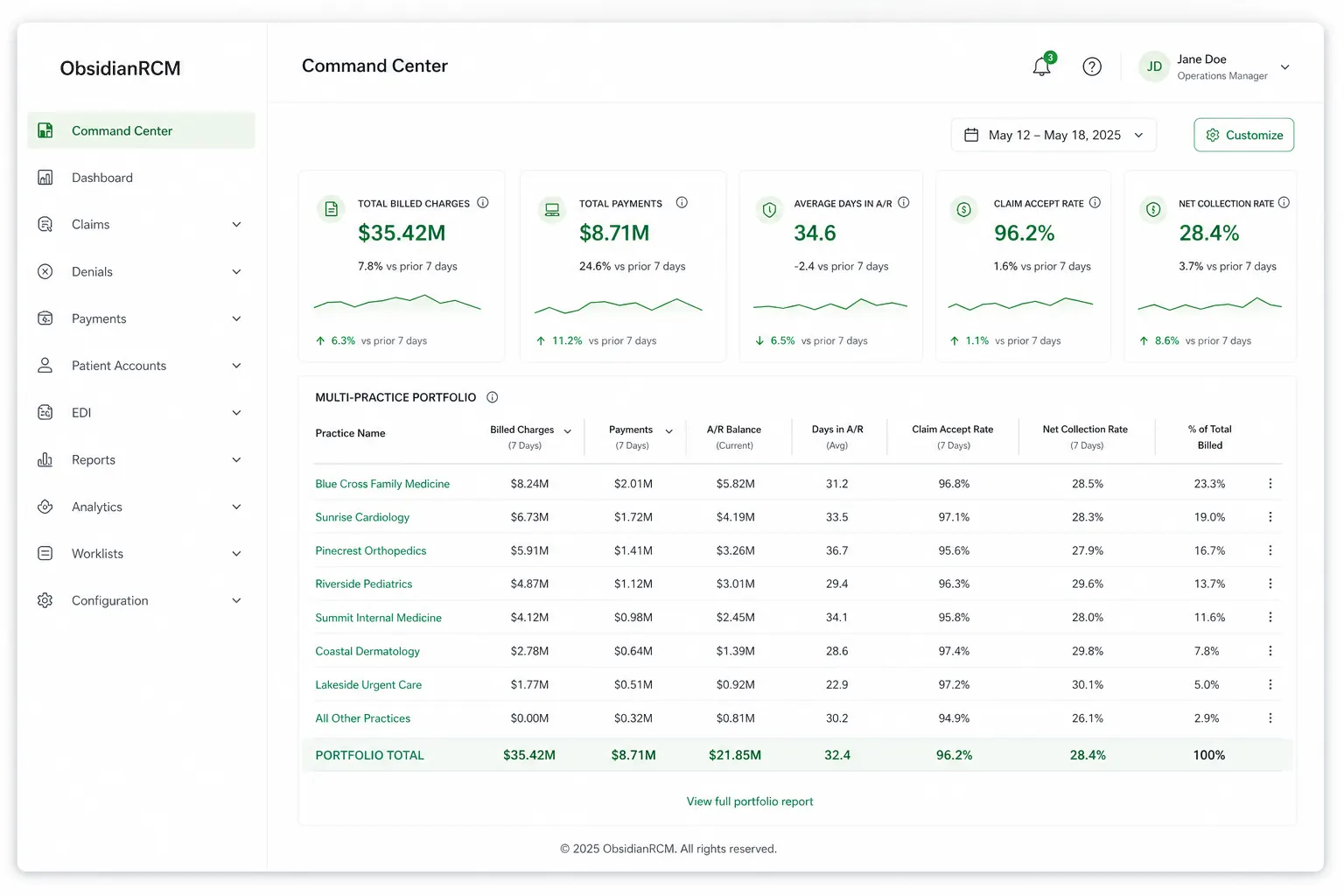Open Denials menu label in sidebar

pyautogui.click(x=92, y=272)
